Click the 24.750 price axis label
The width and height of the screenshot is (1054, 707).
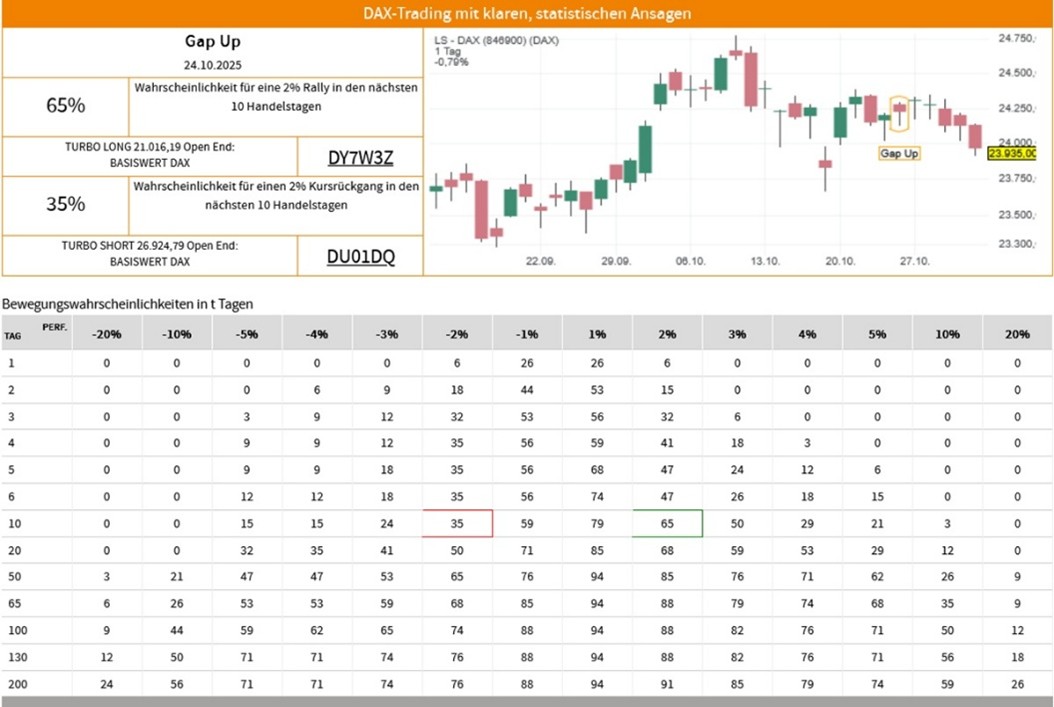1015,39
